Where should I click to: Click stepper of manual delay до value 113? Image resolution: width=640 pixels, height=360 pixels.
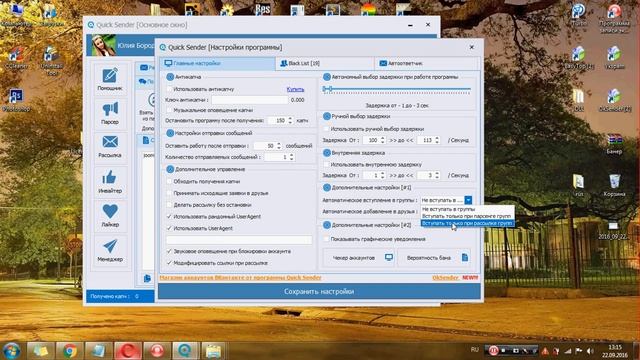click(437, 140)
